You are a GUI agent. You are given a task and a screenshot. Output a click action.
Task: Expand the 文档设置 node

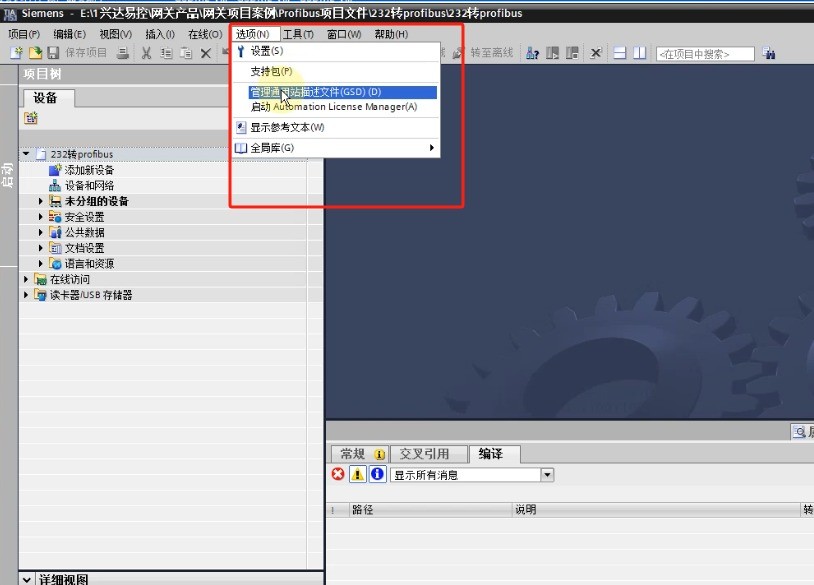[x=40, y=248]
